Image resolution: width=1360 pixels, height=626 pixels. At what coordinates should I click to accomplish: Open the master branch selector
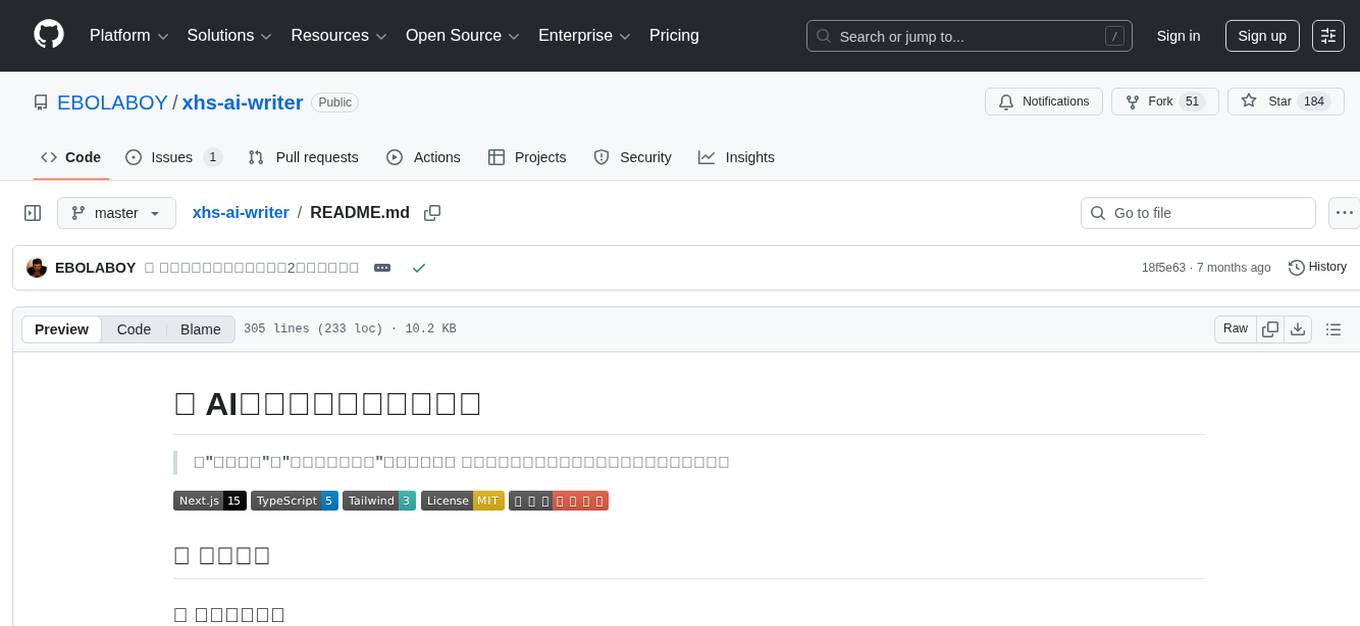[x=116, y=212]
